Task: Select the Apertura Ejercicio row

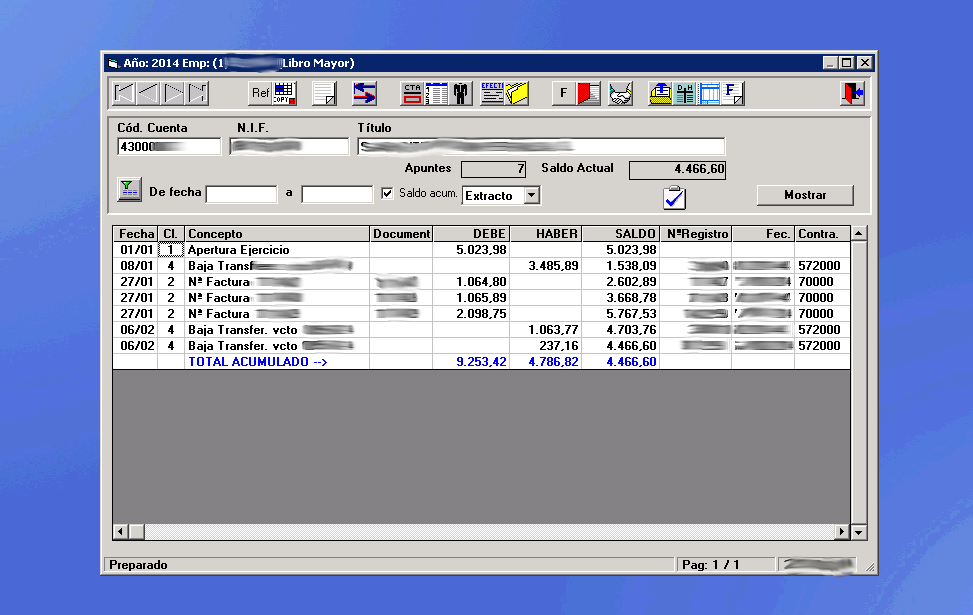Action: (x=482, y=250)
